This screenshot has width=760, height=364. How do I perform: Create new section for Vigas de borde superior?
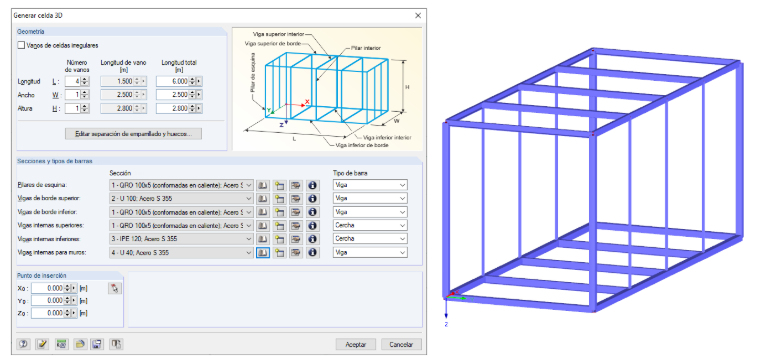279,198
